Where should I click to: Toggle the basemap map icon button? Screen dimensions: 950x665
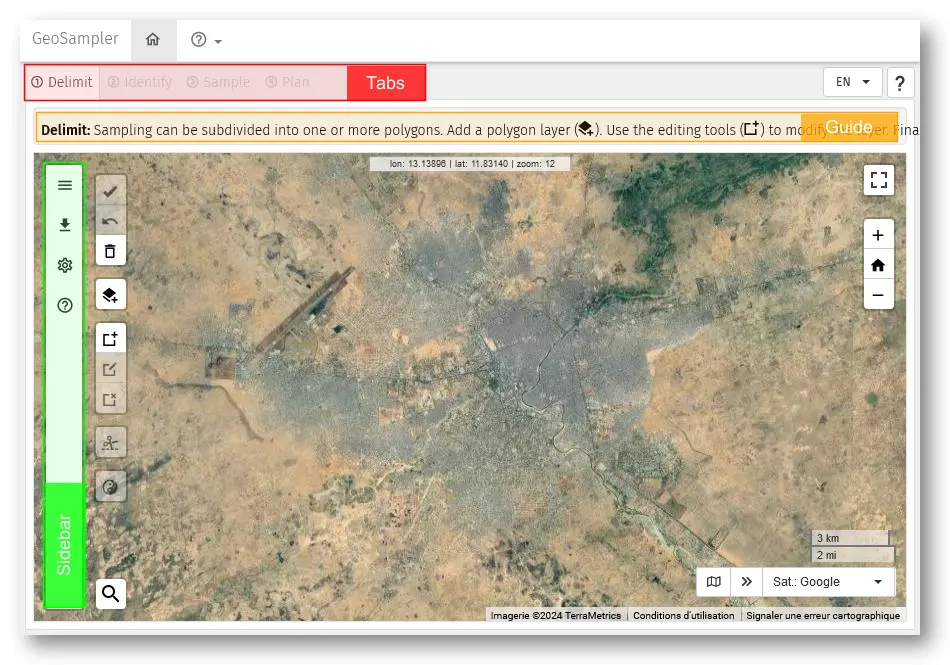coord(713,582)
